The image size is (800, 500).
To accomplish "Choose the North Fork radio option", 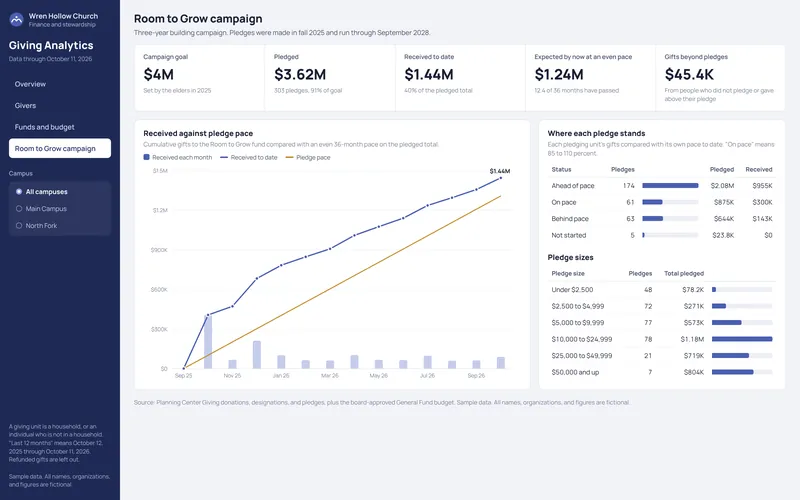I will 19,226.
